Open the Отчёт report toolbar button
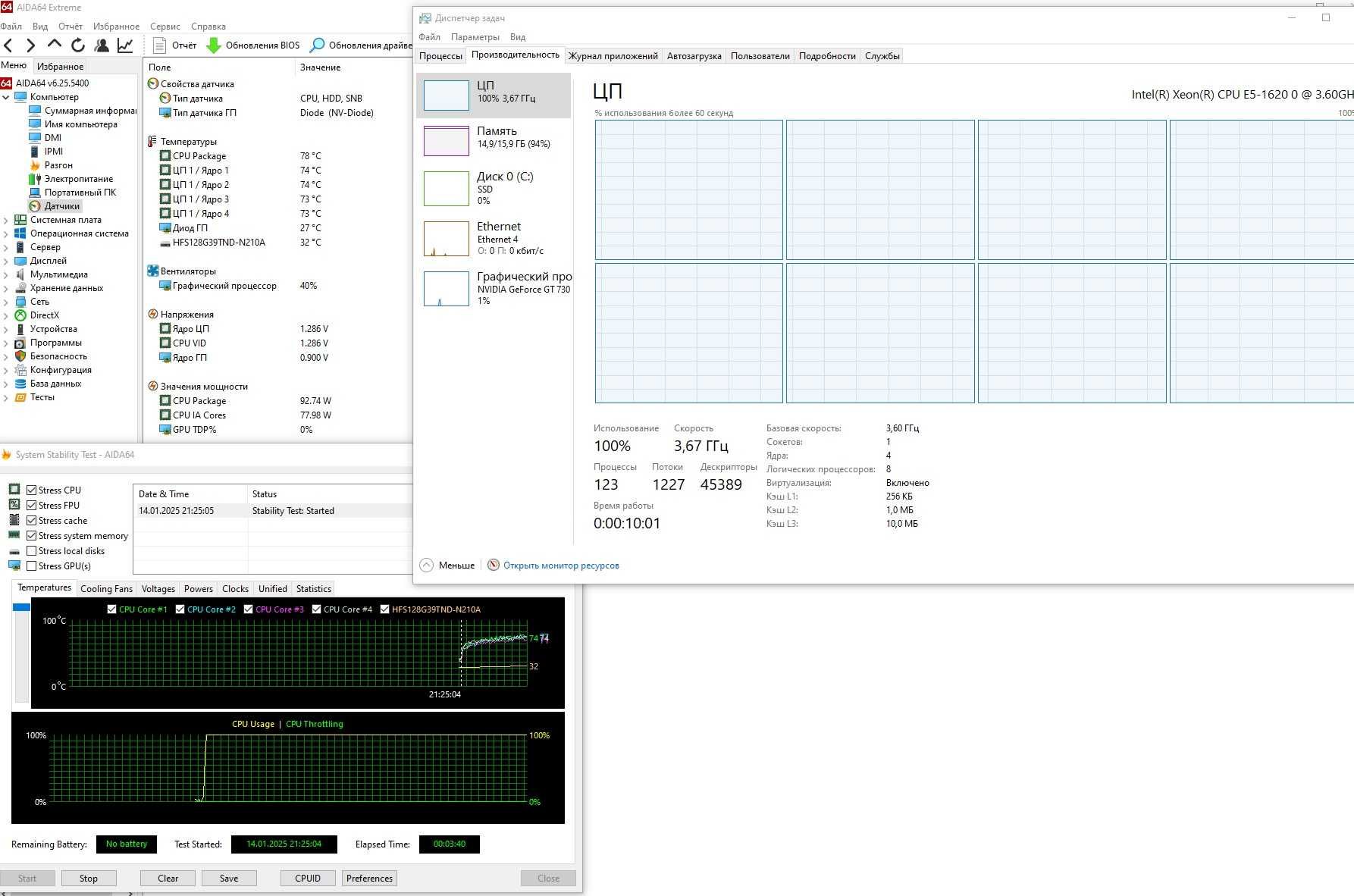The height and width of the screenshot is (896, 1354). [x=175, y=45]
